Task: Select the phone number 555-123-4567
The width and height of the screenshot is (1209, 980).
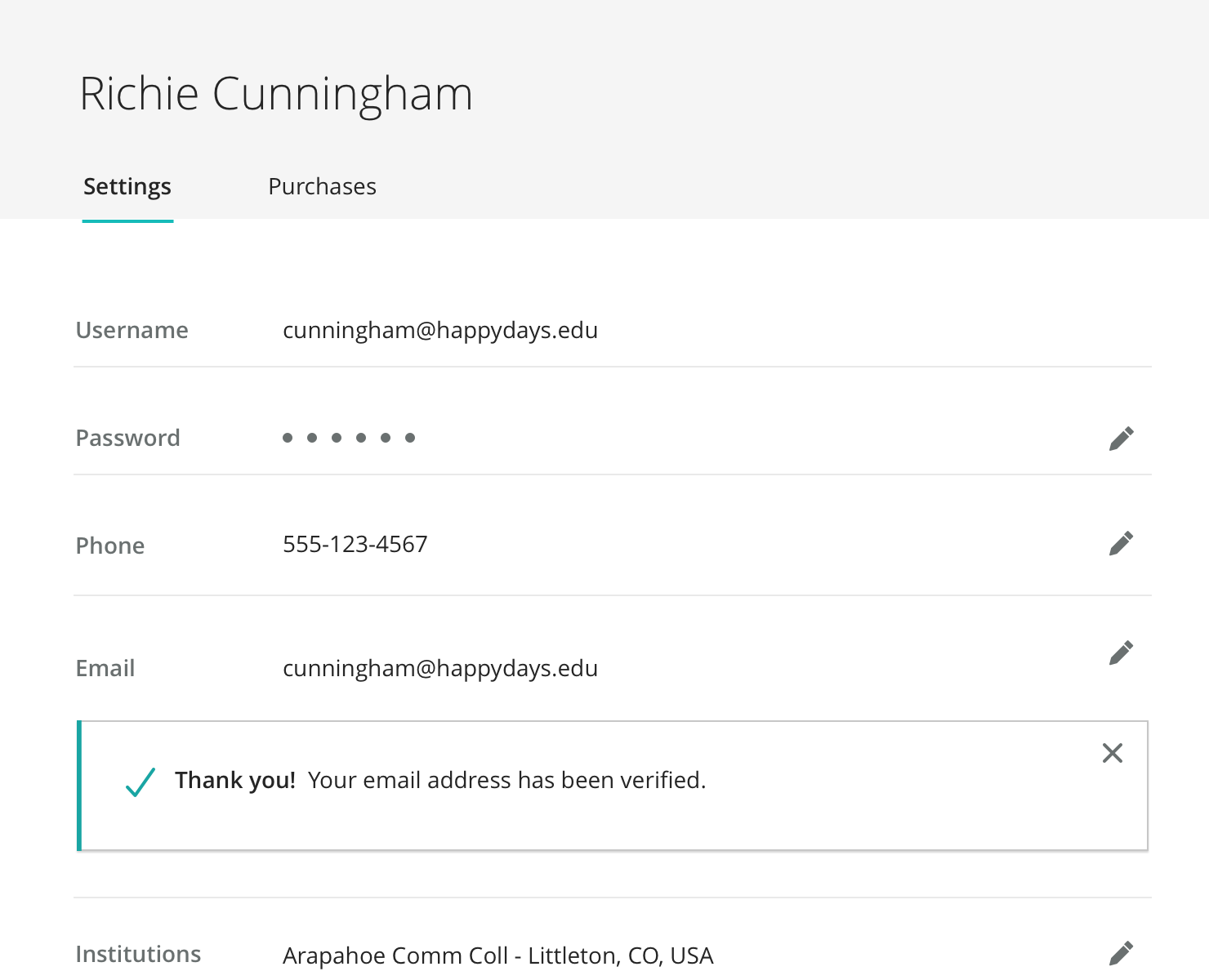Action: click(355, 545)
